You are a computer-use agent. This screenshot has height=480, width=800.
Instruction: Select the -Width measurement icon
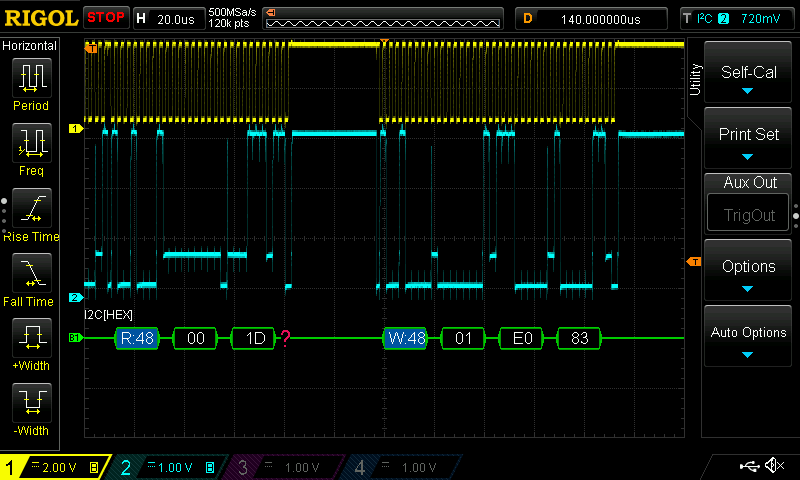tap(30, 405)
